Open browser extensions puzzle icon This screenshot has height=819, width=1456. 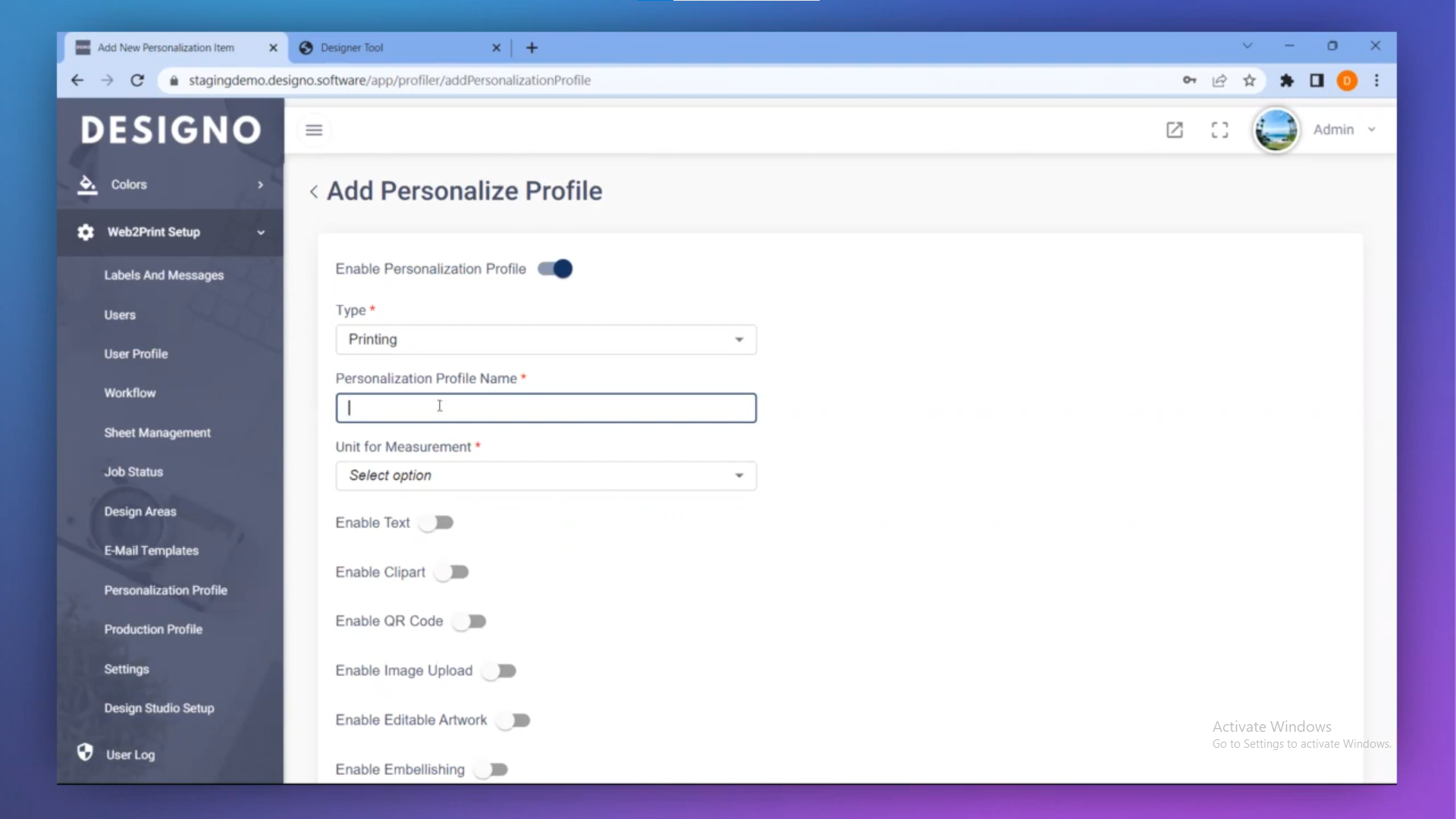[x=1287, y=80]
